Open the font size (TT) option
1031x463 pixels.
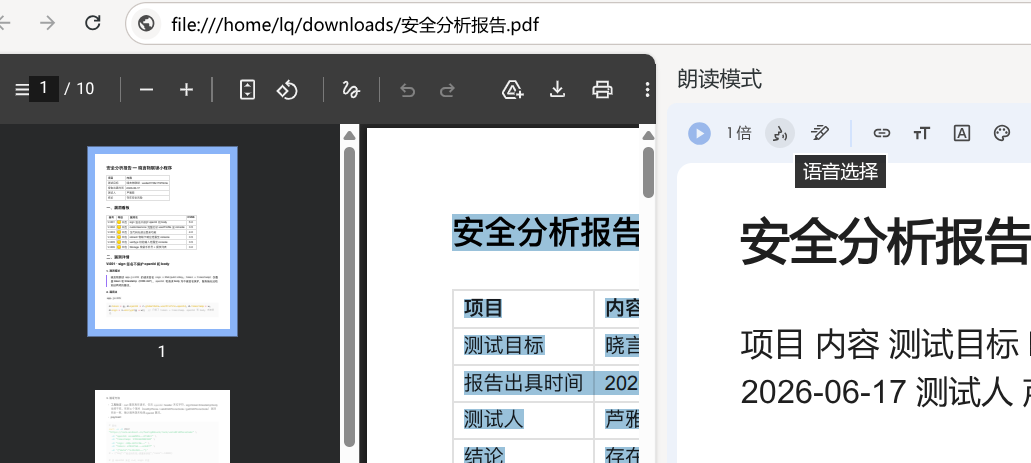[x=921, y=134]
